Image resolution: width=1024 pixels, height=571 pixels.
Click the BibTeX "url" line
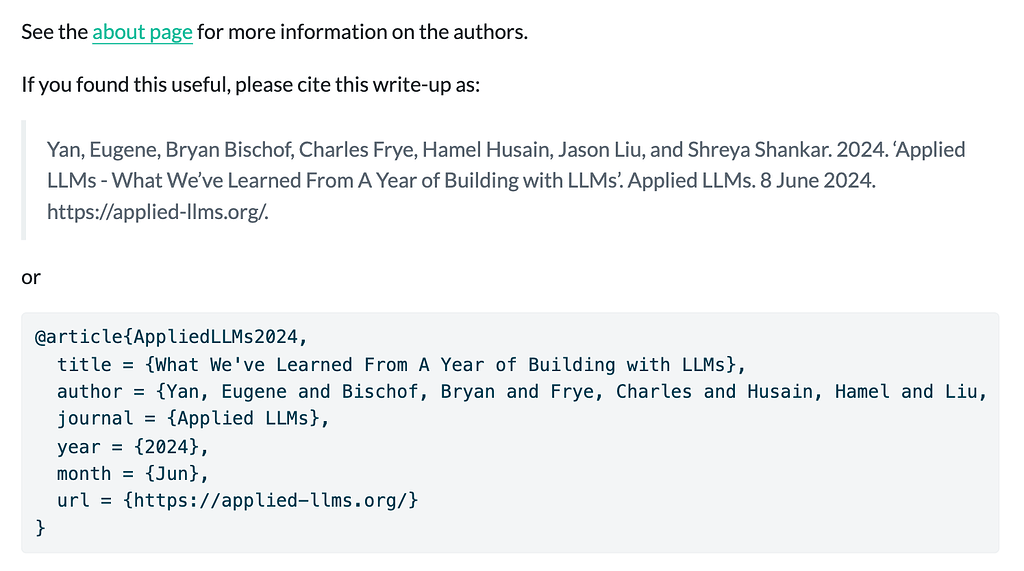click(237, 500)
